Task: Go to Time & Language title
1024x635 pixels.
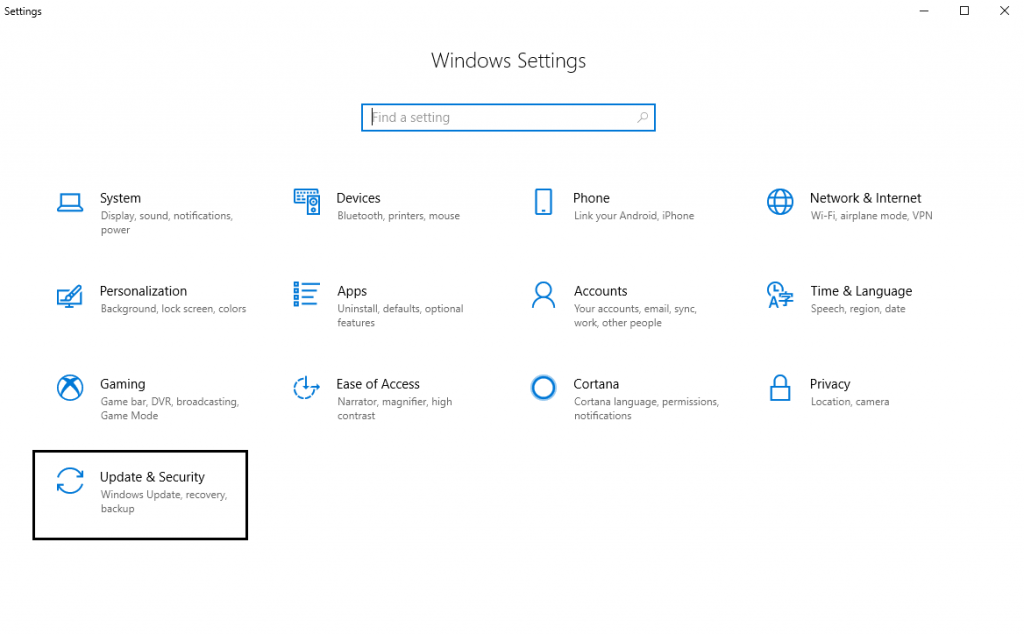Action: [x=861, y=291]
